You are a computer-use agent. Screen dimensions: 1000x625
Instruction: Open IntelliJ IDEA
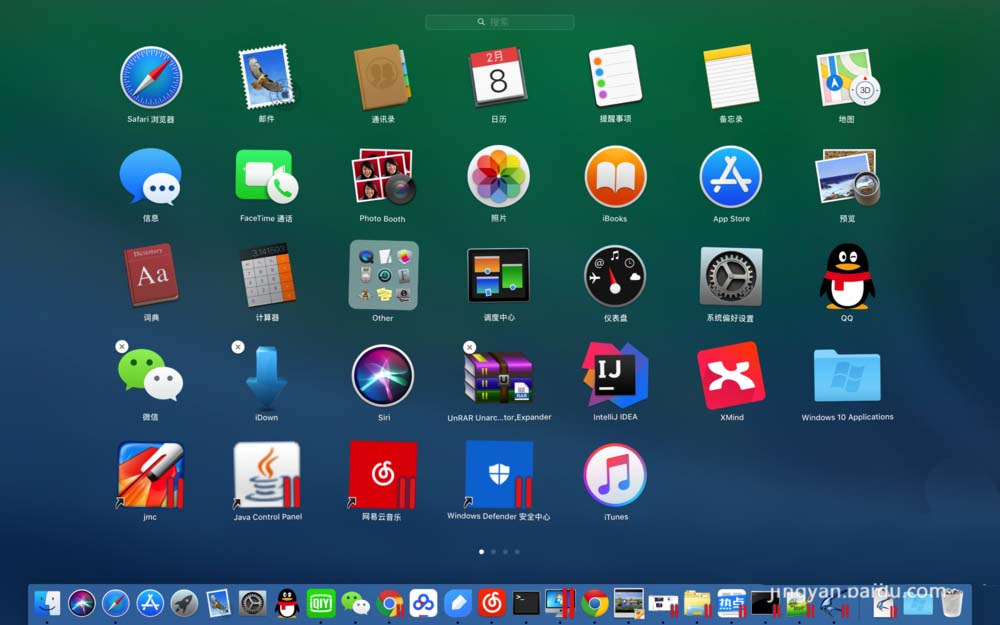(x=615, y=375)
